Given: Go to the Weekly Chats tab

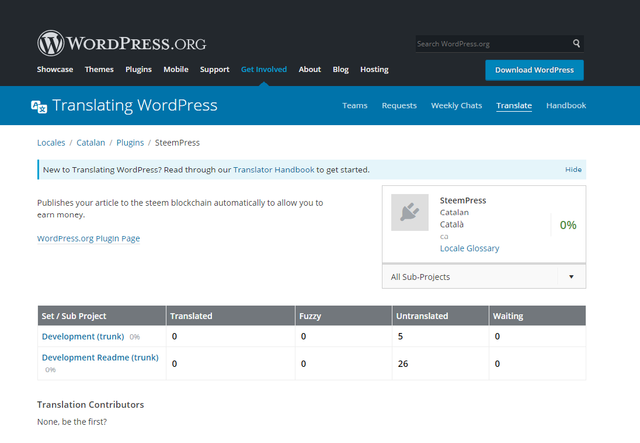Looking at the screenshot, I should coord(456,105).
